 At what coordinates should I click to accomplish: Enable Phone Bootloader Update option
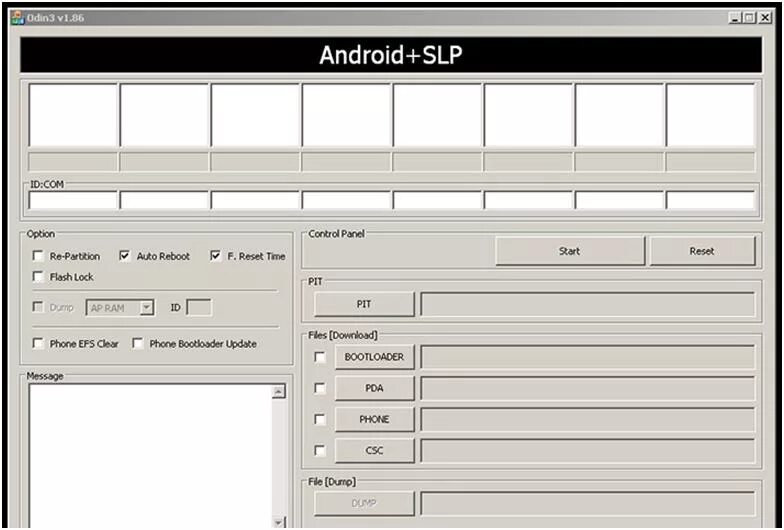[x=138, y=343]
